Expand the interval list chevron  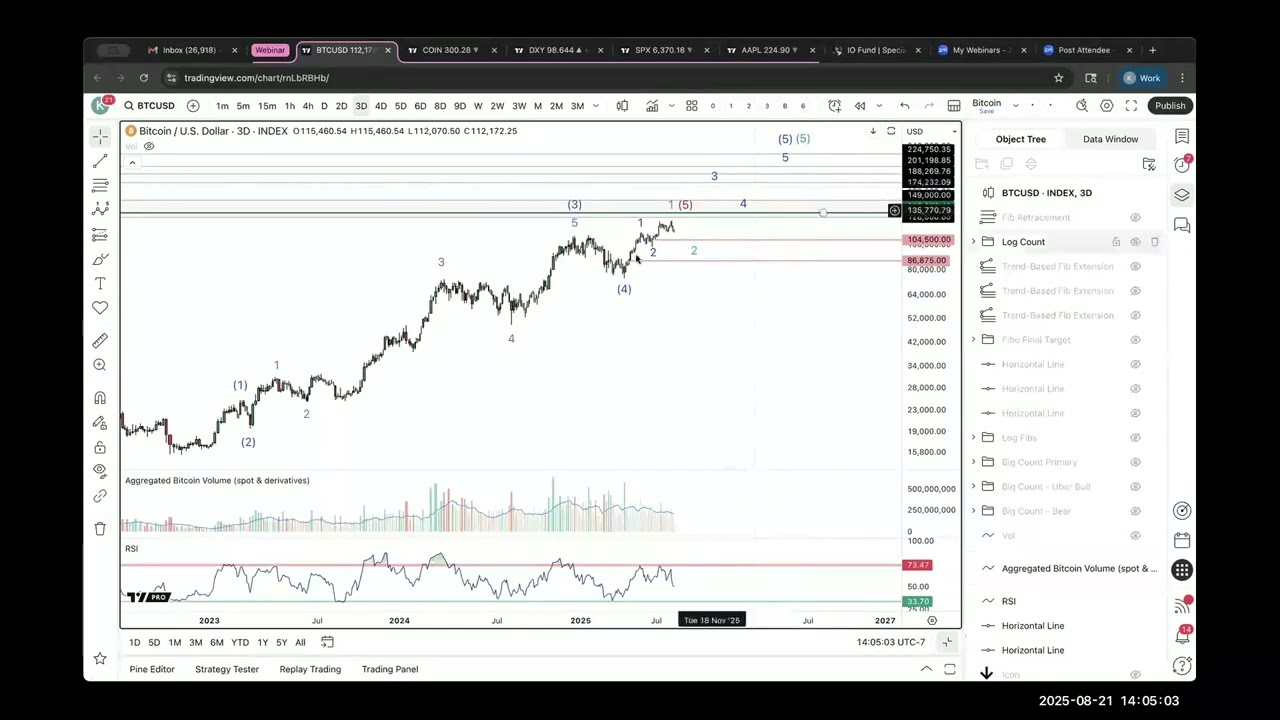[596, 106]
